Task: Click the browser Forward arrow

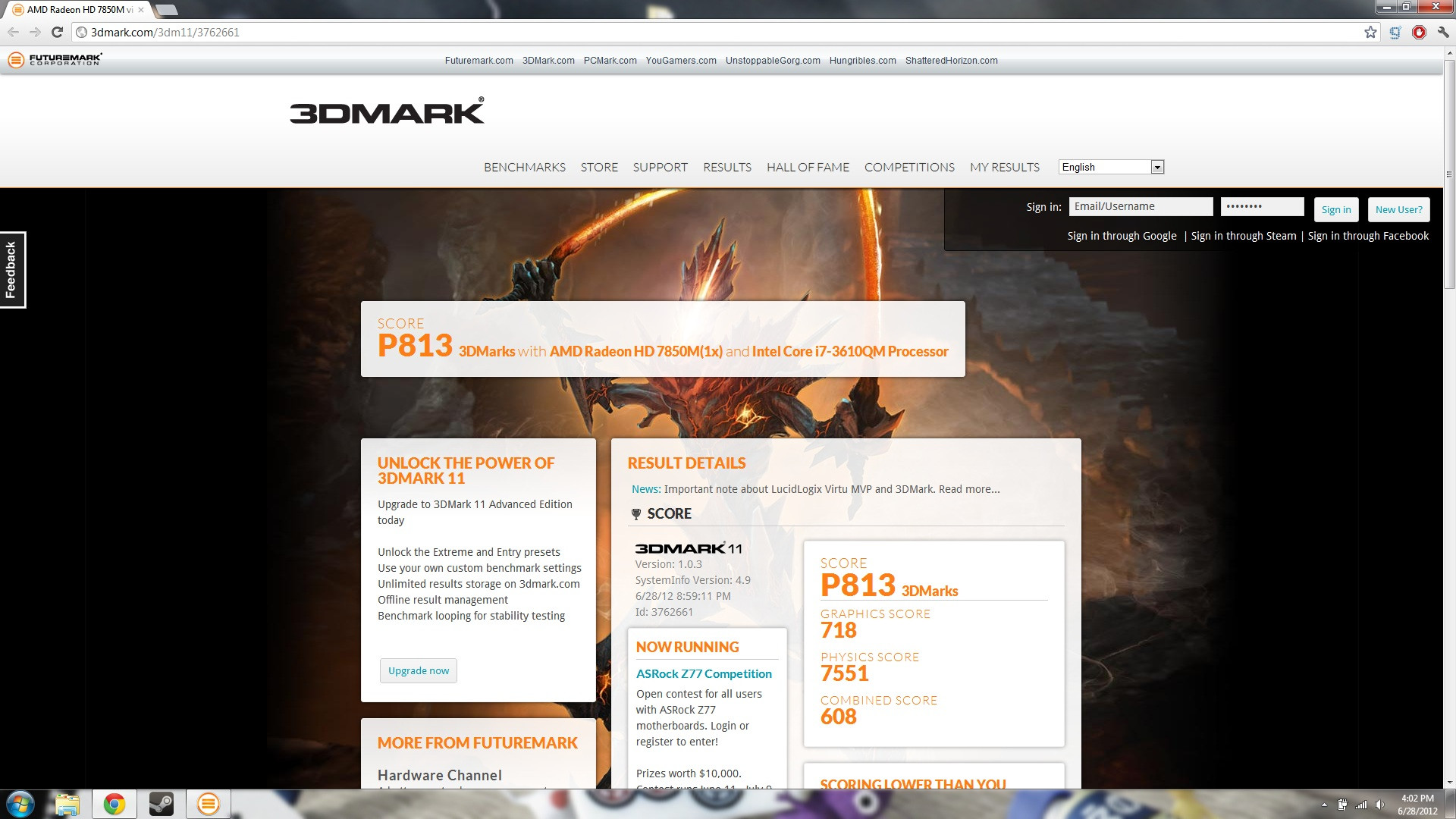Action: coord(35,32)
